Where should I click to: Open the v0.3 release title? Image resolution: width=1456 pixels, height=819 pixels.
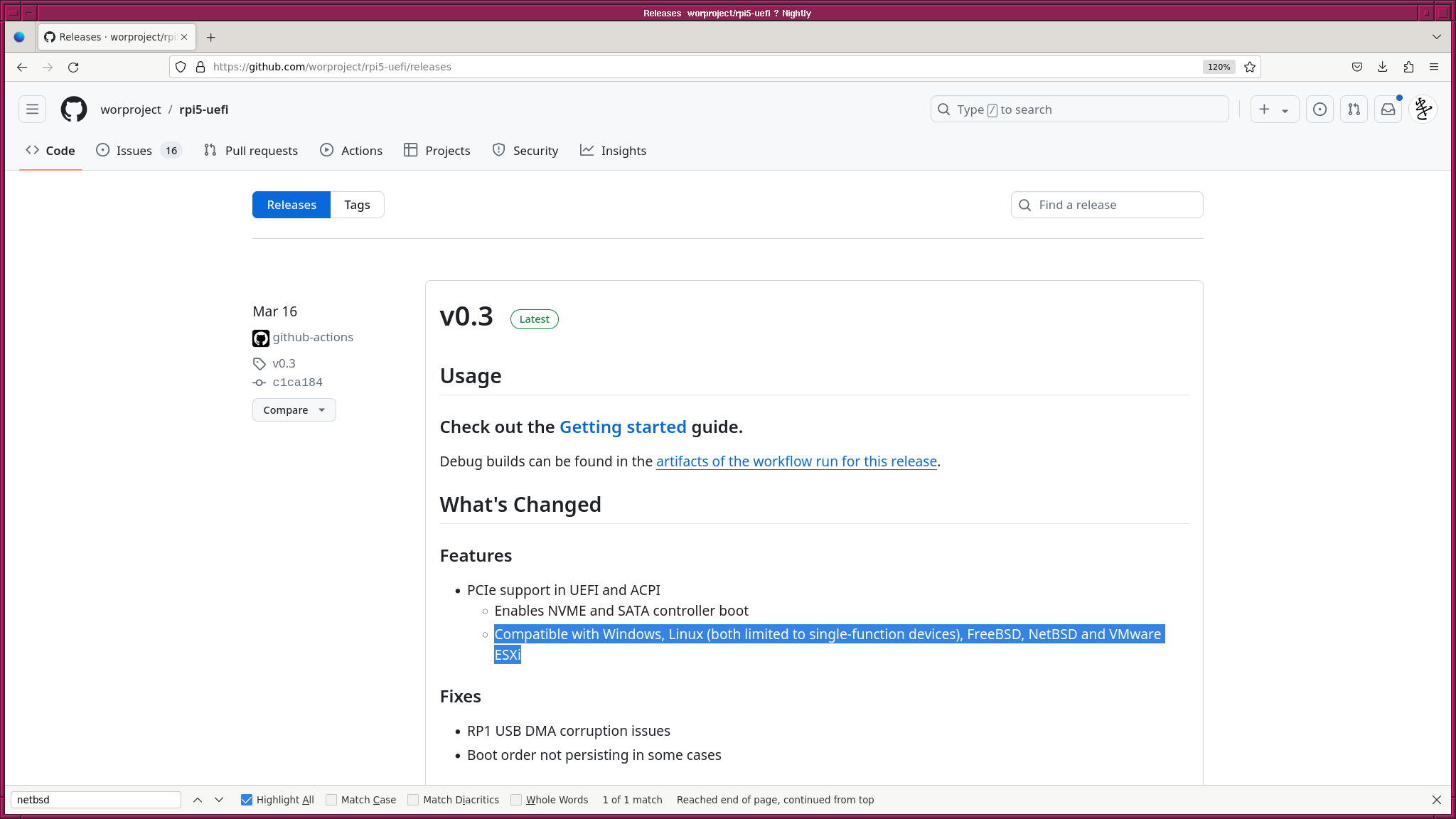tap(466, 316)
